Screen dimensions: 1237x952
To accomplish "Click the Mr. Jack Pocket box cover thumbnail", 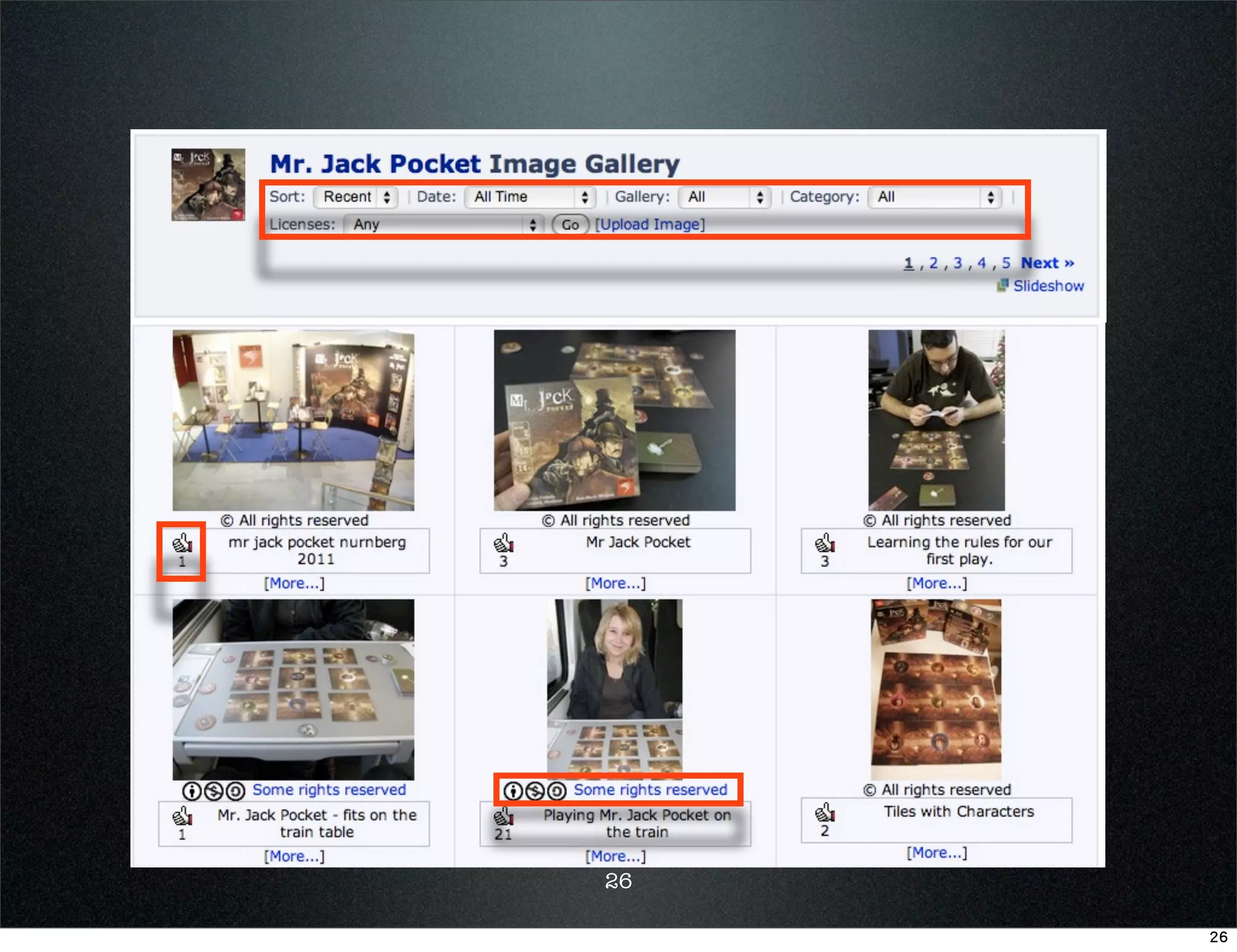I will [208, 185].
